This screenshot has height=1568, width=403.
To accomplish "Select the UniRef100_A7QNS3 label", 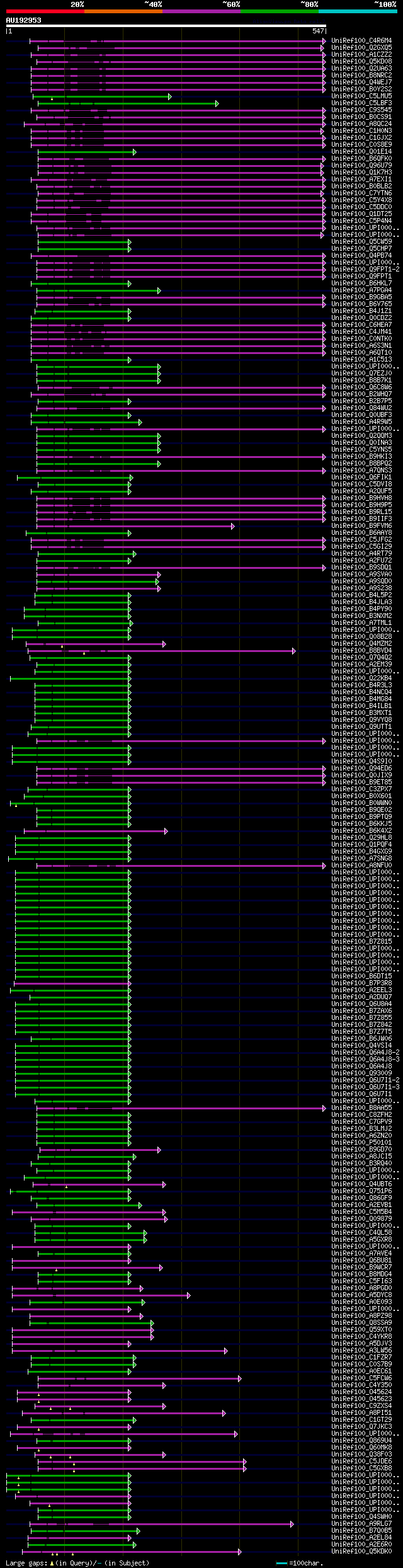I will (x=361, y=471).
